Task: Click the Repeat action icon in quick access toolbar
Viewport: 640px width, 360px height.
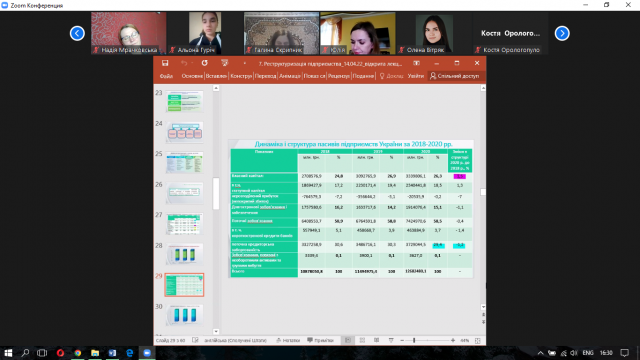Action: [204, 63]
